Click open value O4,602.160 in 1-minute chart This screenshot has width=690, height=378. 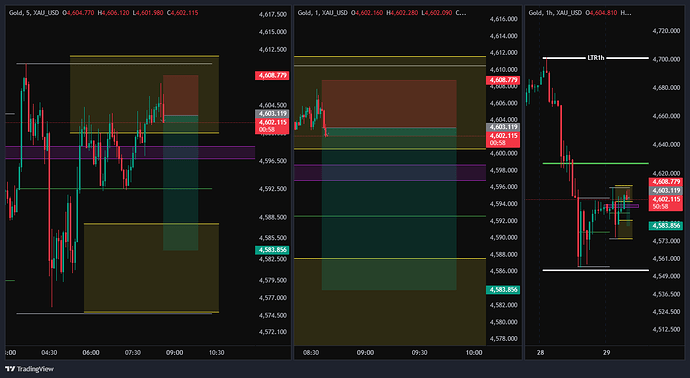(367, 13)
